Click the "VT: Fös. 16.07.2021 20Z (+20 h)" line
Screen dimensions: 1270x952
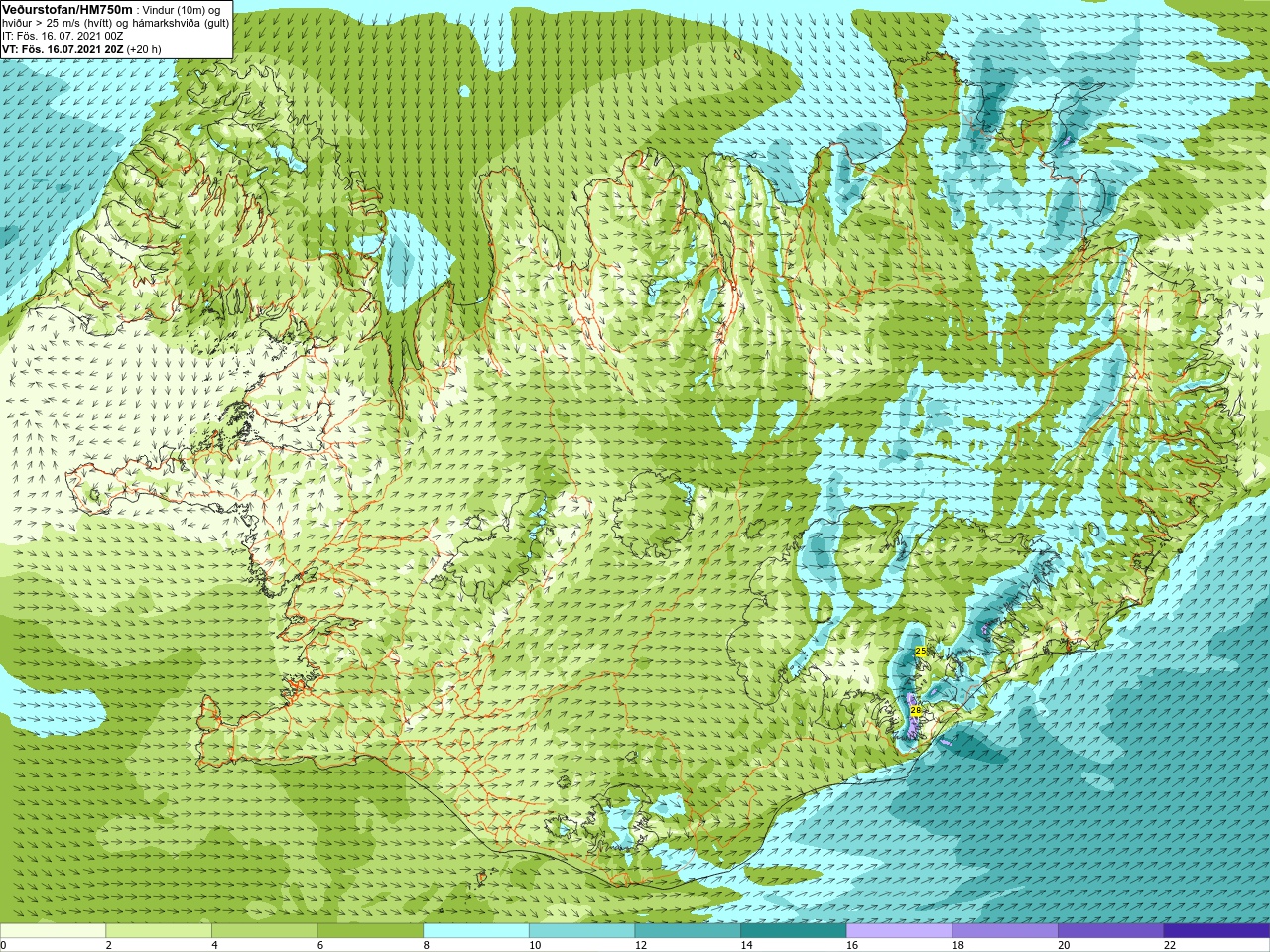pyautogui.click(x=81, y=49)
